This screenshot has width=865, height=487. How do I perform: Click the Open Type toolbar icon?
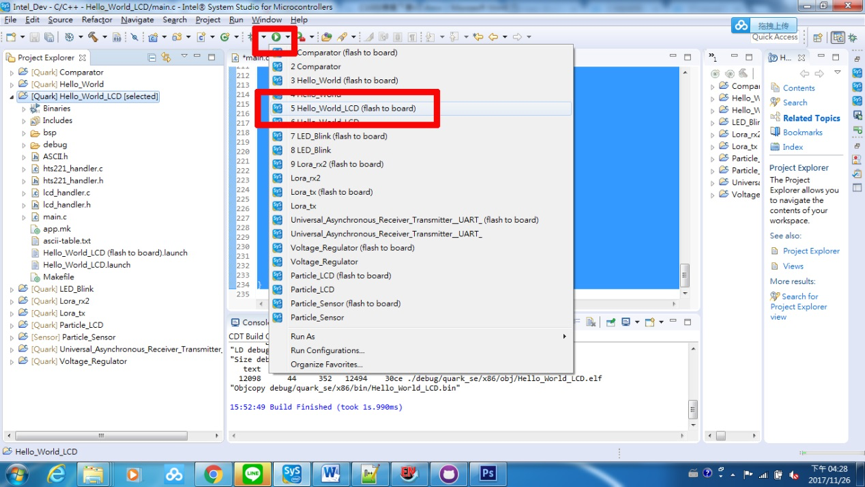(327, 37)
